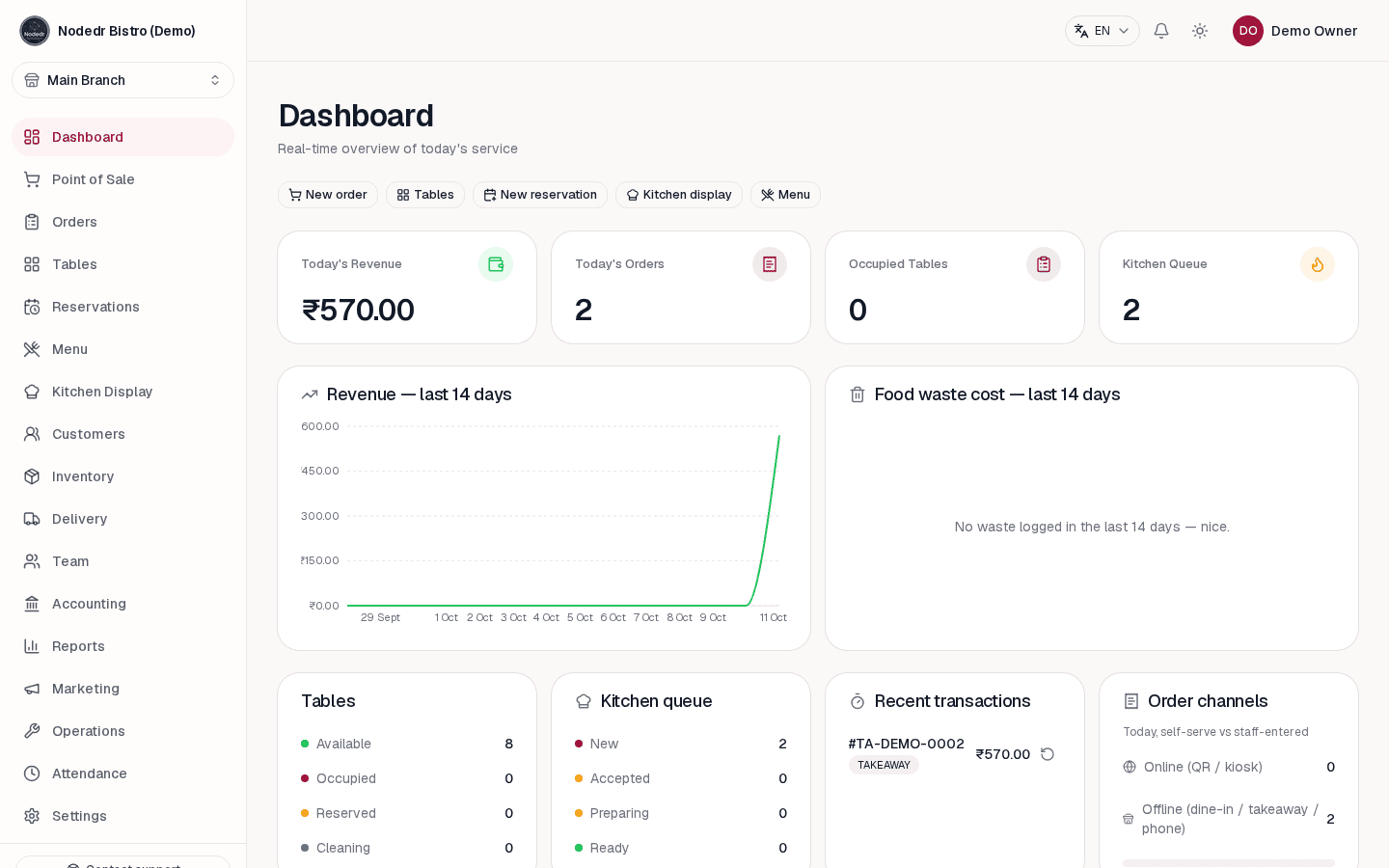Open the Demo Owner account menu
Image resolution: width=1389 pixels, height=868 pixels.
[x=1294, y=31]
